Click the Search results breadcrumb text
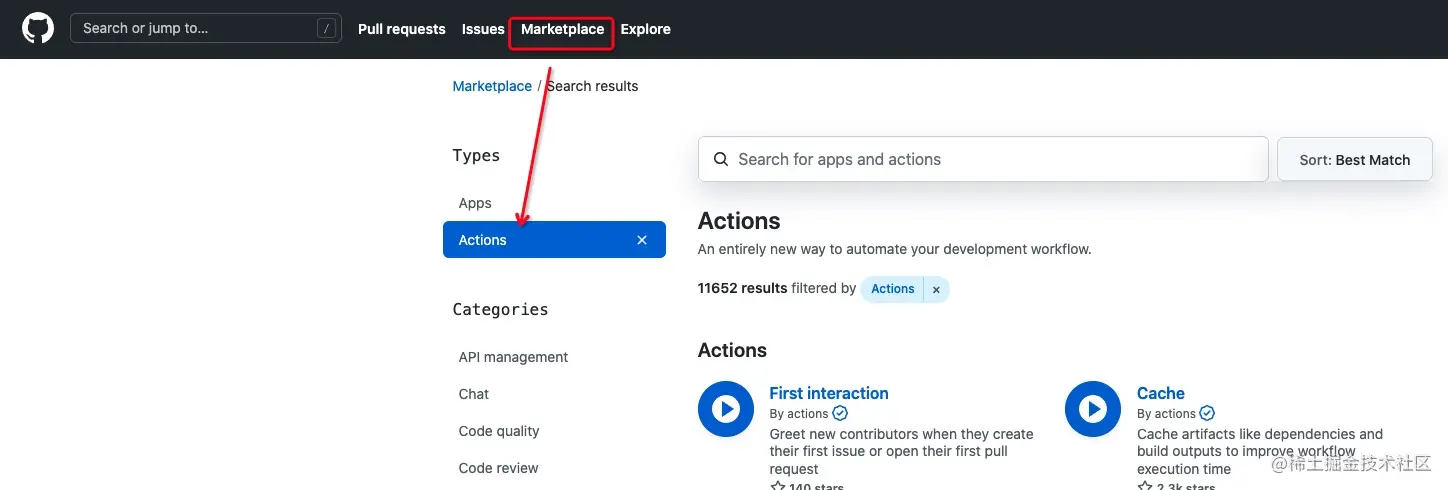Screen dimensions: 1448x490 592,86
